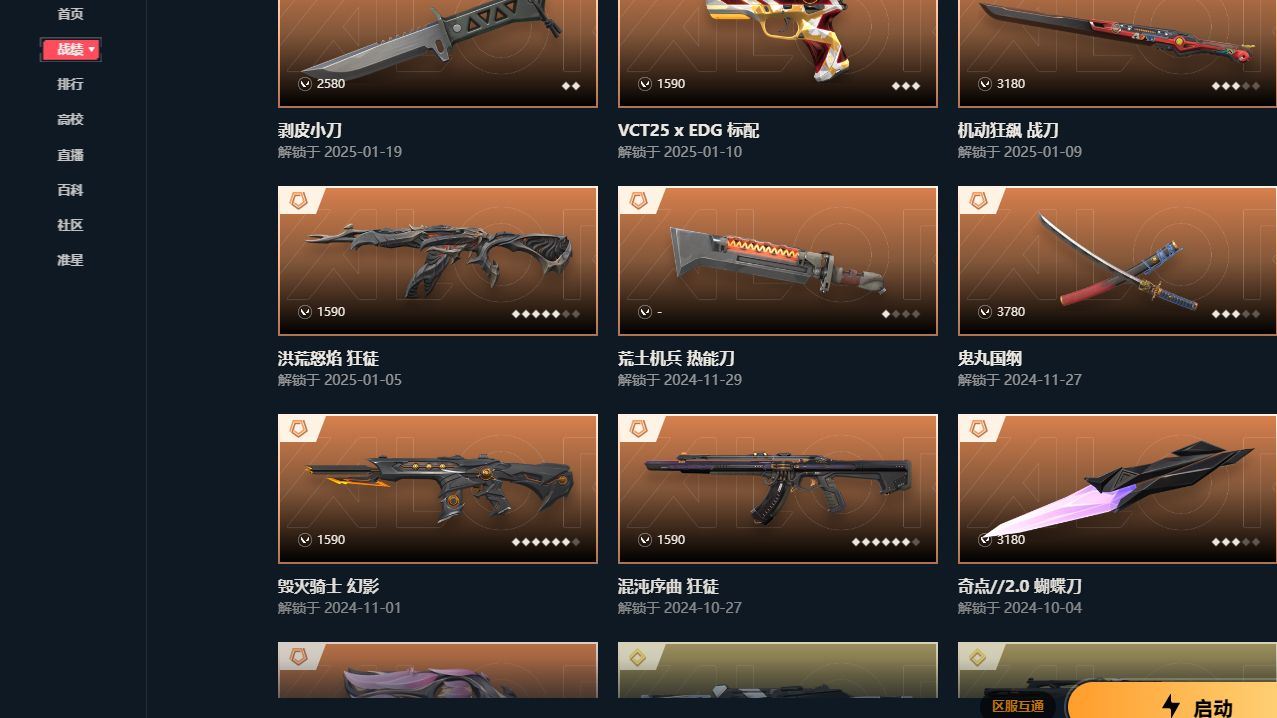This screenshot has height=718, width=1277.
Task: Open the 首页 home menu item
Action: click(x=70, y=14)
